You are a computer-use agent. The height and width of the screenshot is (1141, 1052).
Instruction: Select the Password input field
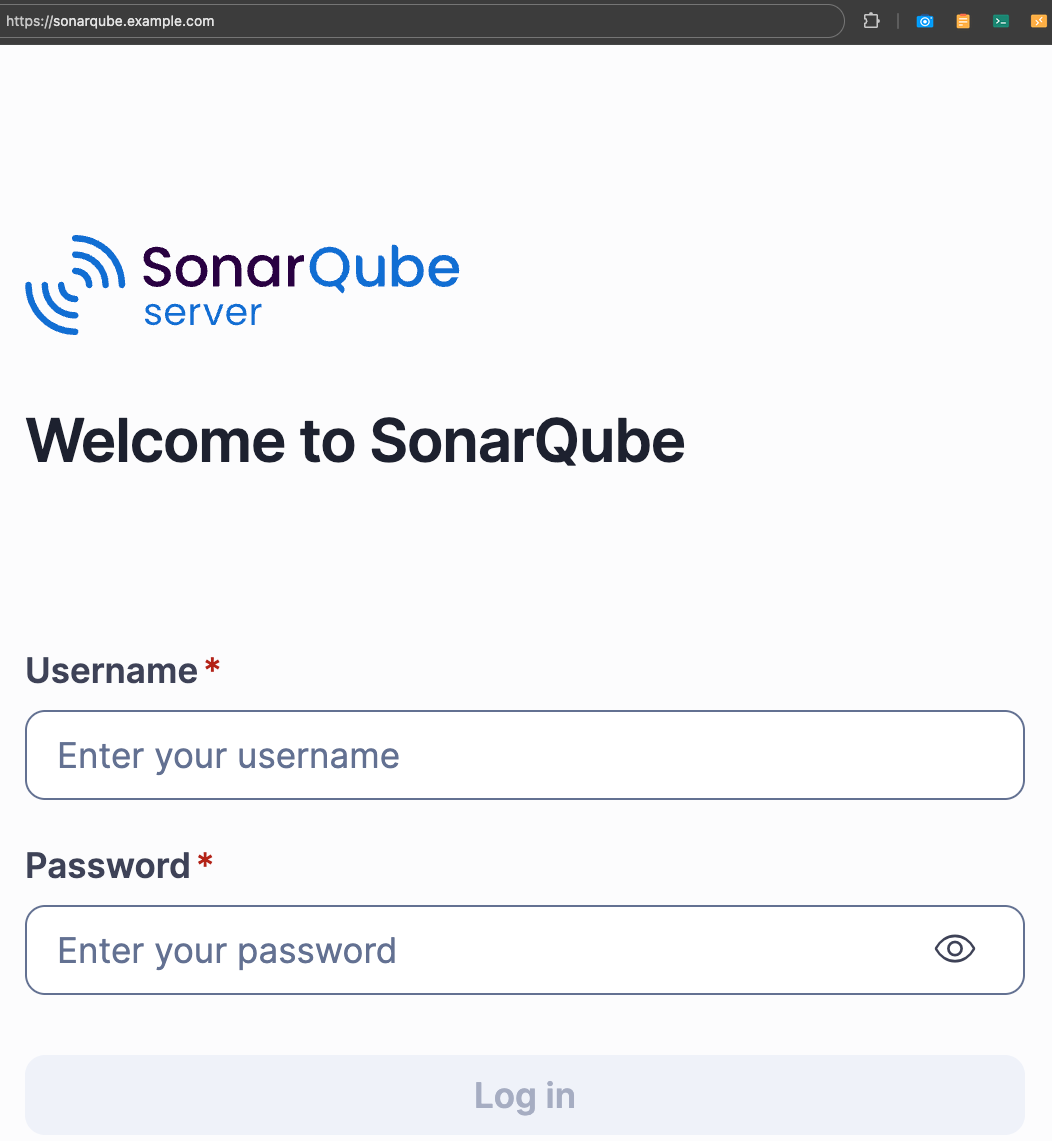coord(480,950)
